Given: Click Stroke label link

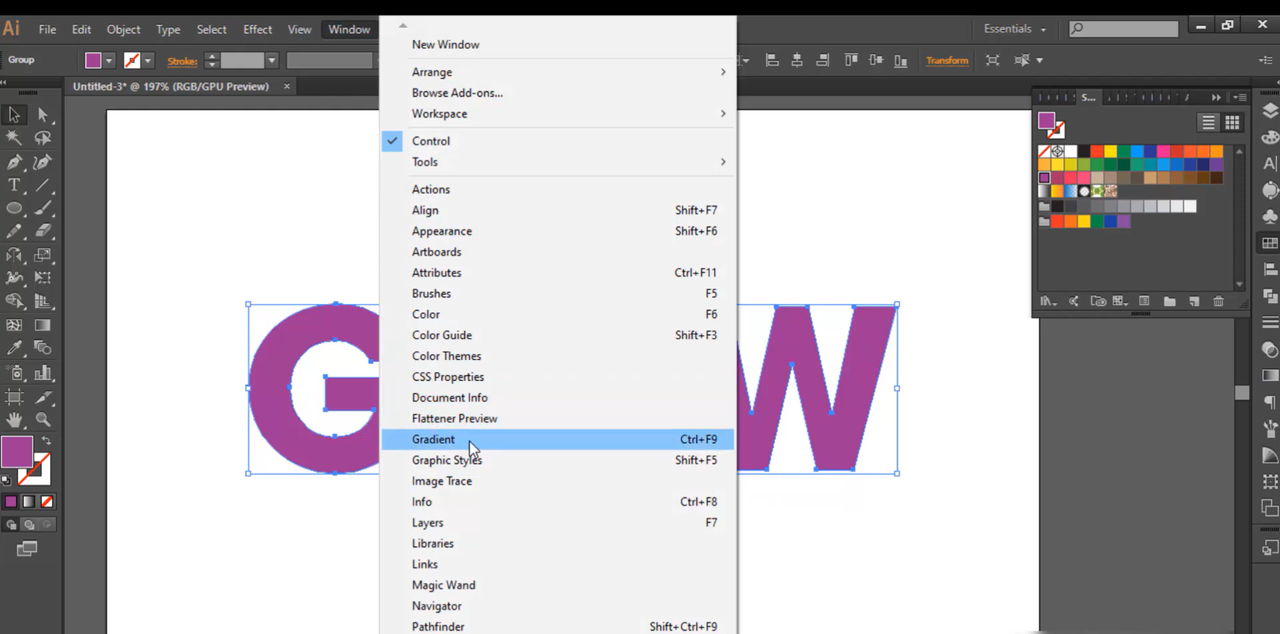Looking at the screenshot, I should 182,61.
